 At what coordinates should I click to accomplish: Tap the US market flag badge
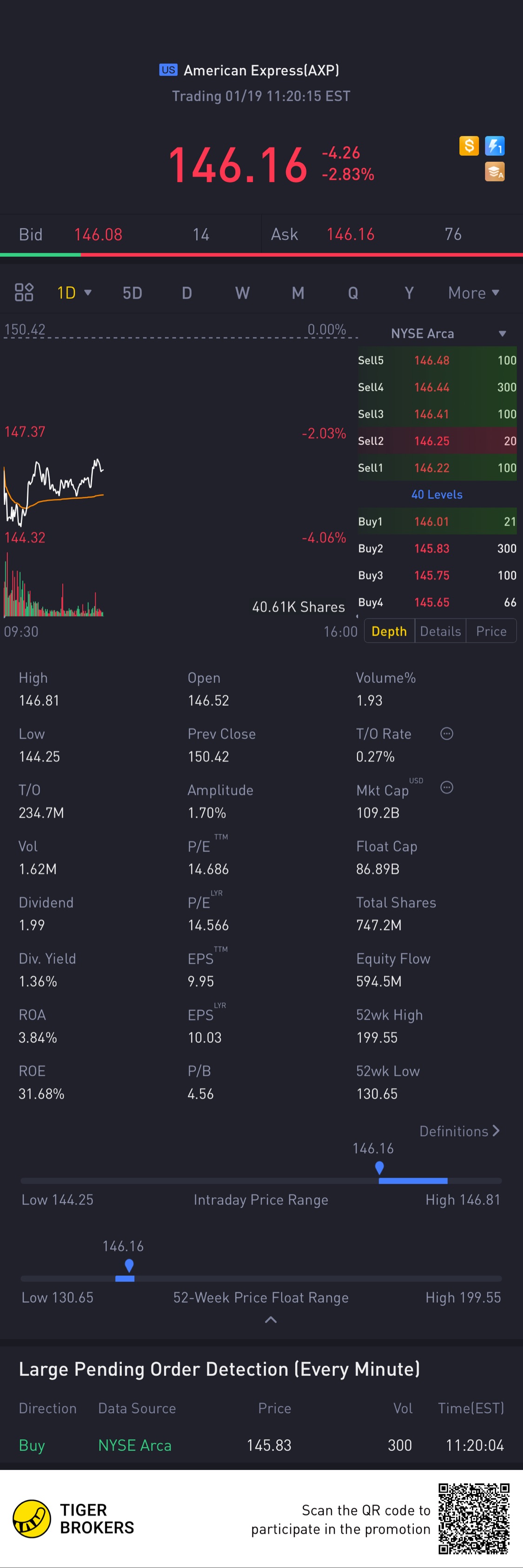(x=168, y=70)
